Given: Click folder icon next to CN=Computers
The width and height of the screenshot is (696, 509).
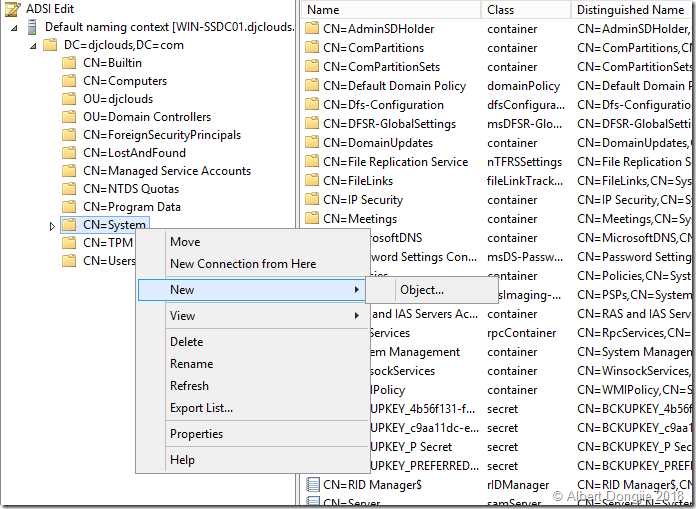Looking at the screenshot, I should 69,81.
